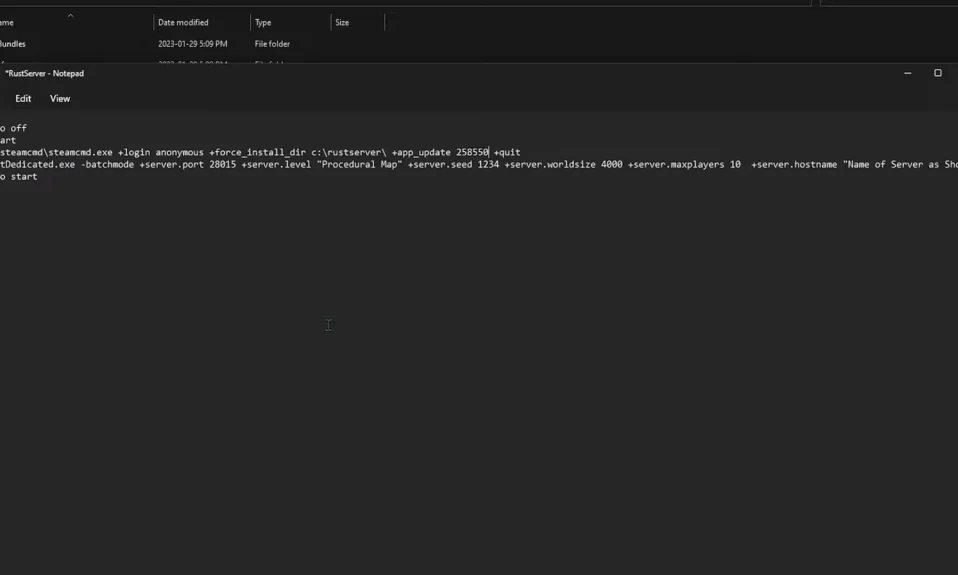Screen dimensions: 958x575
Task: Click the +login anonymous text
Action: coord(161,152)
